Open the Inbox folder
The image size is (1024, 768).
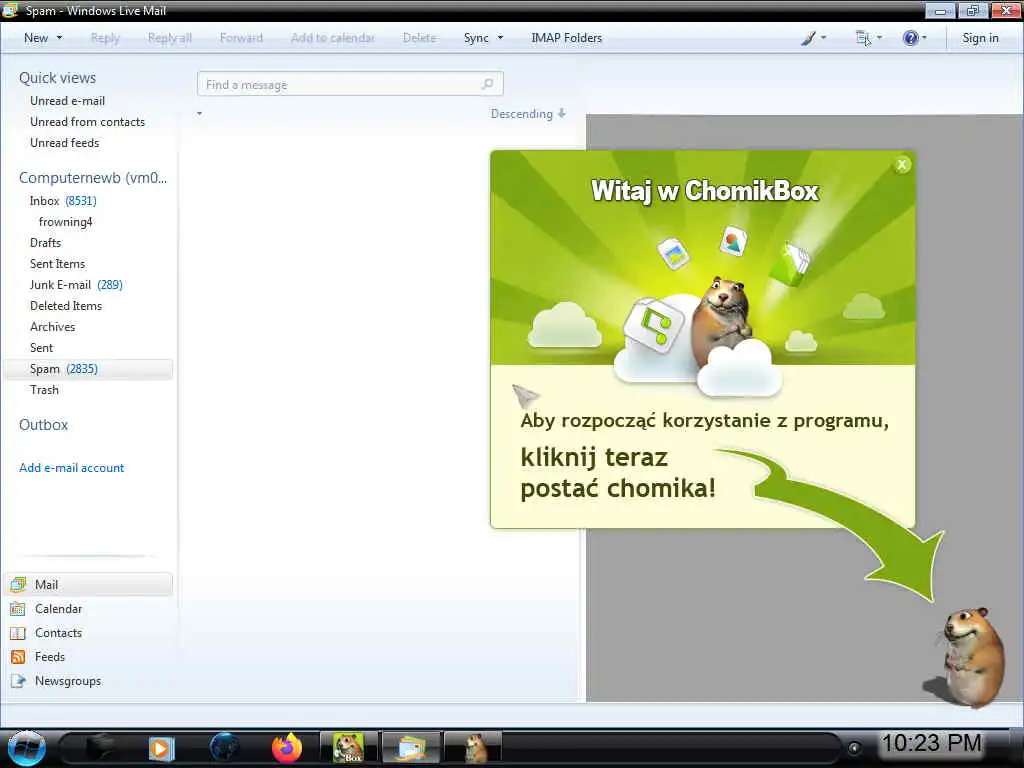[63, 201]
